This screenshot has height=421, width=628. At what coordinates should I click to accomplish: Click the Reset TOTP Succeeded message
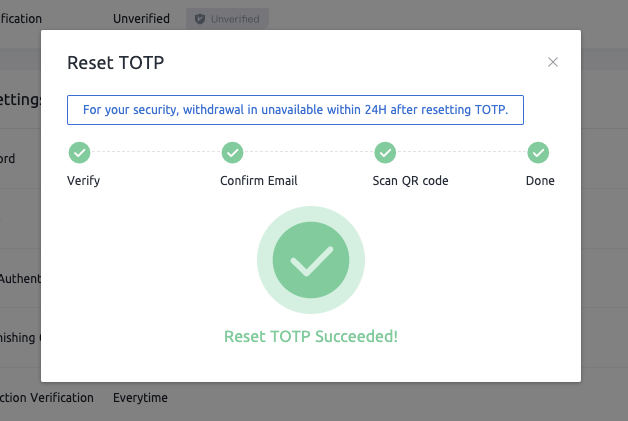[311, 336]
